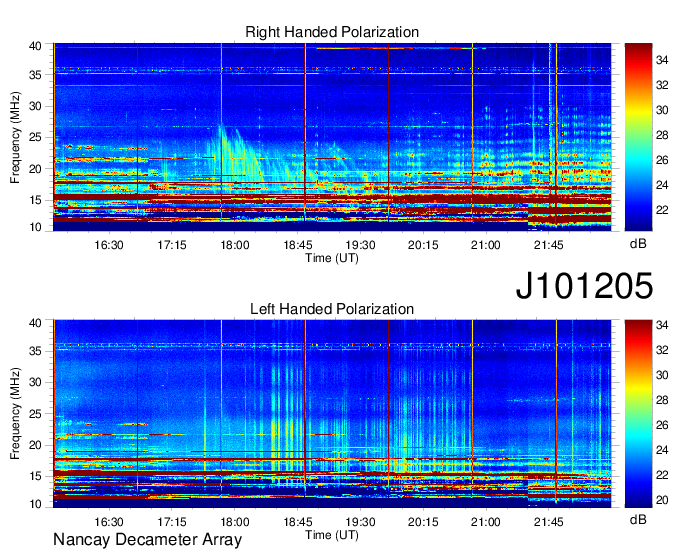Click the 21:45 time tick under Right Handed plot
Image resolution: width=680 pixels, height=552 pixels.
point(549,245)
